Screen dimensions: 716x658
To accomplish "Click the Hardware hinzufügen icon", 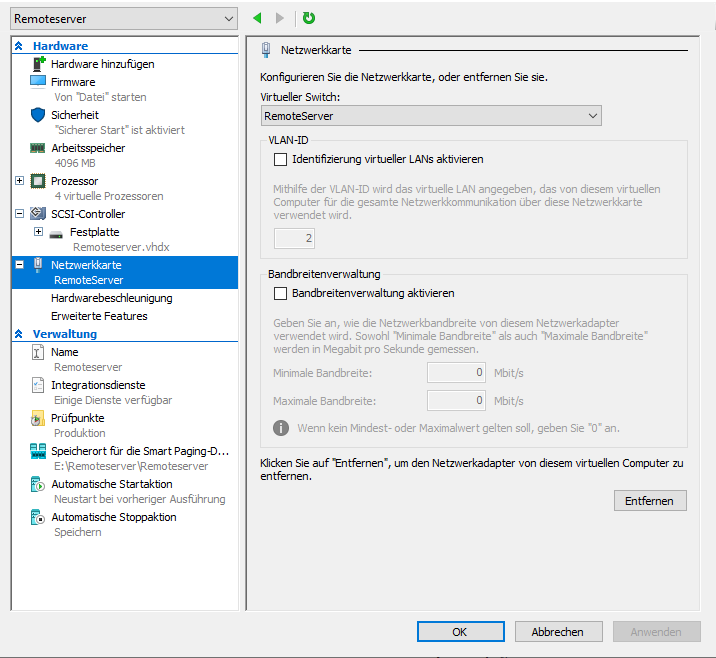I will pyautogui.click(x=38, y=63).
